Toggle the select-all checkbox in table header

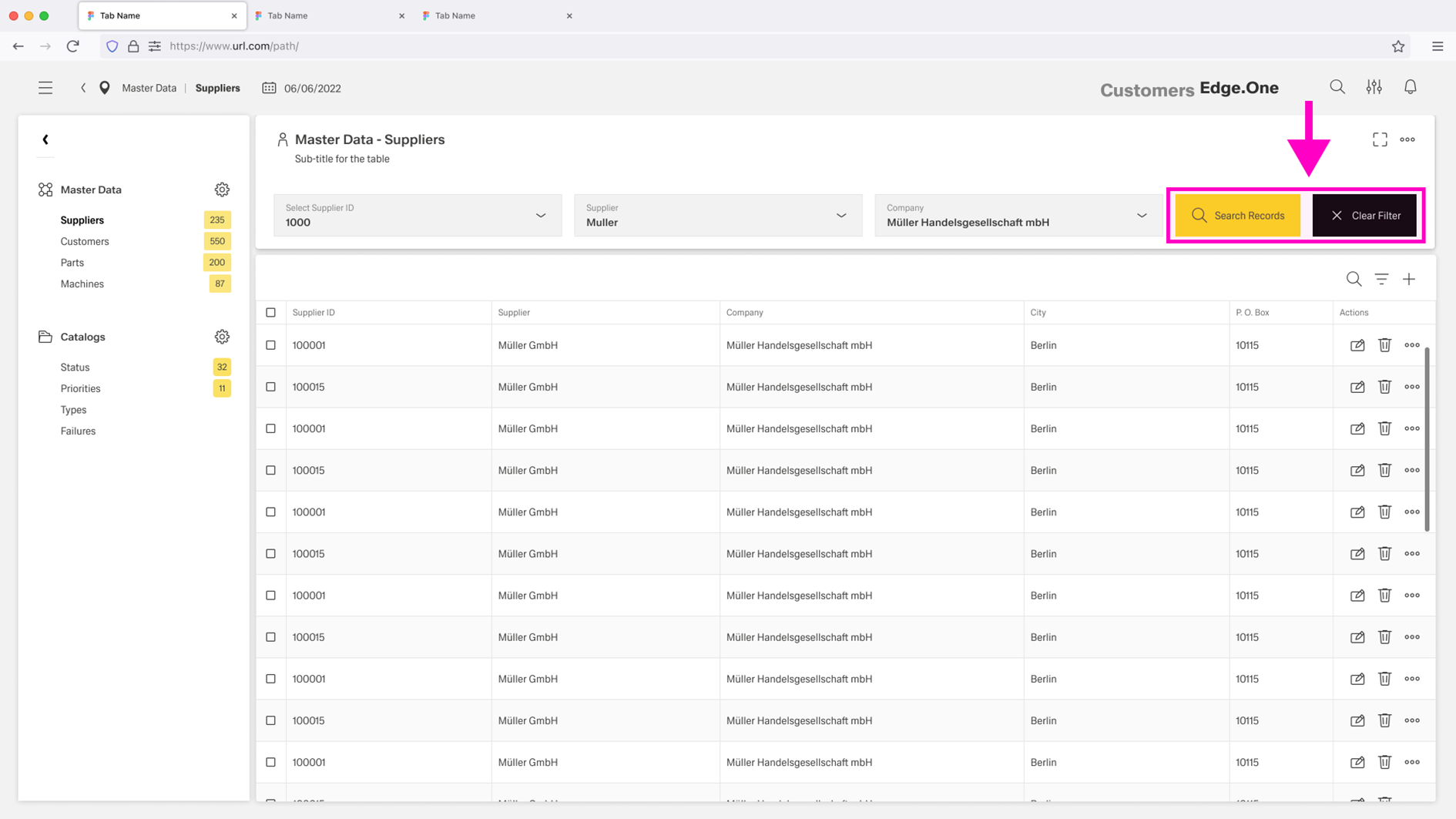click(x=270, y=313)
